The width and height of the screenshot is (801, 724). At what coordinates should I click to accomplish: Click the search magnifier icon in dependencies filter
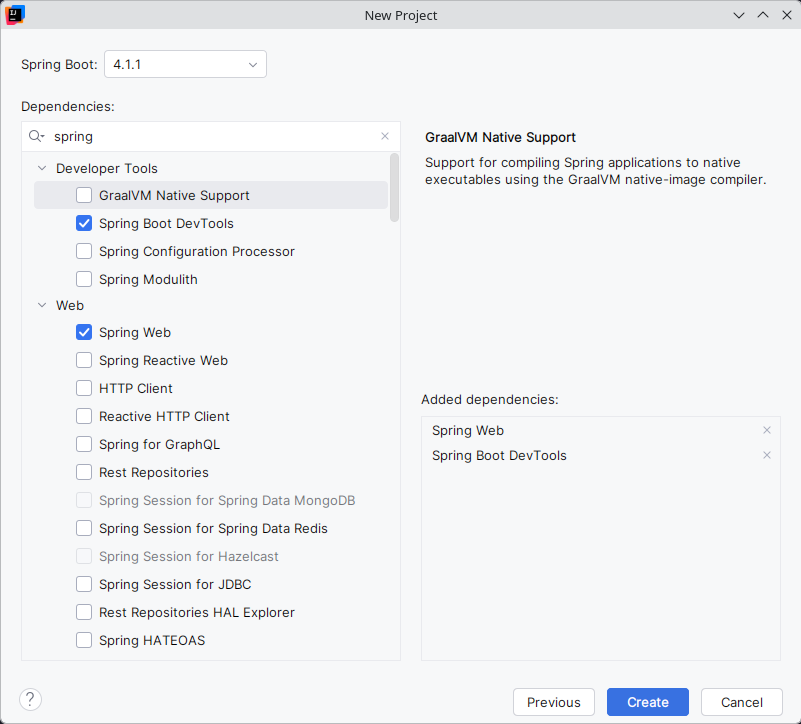36,136
